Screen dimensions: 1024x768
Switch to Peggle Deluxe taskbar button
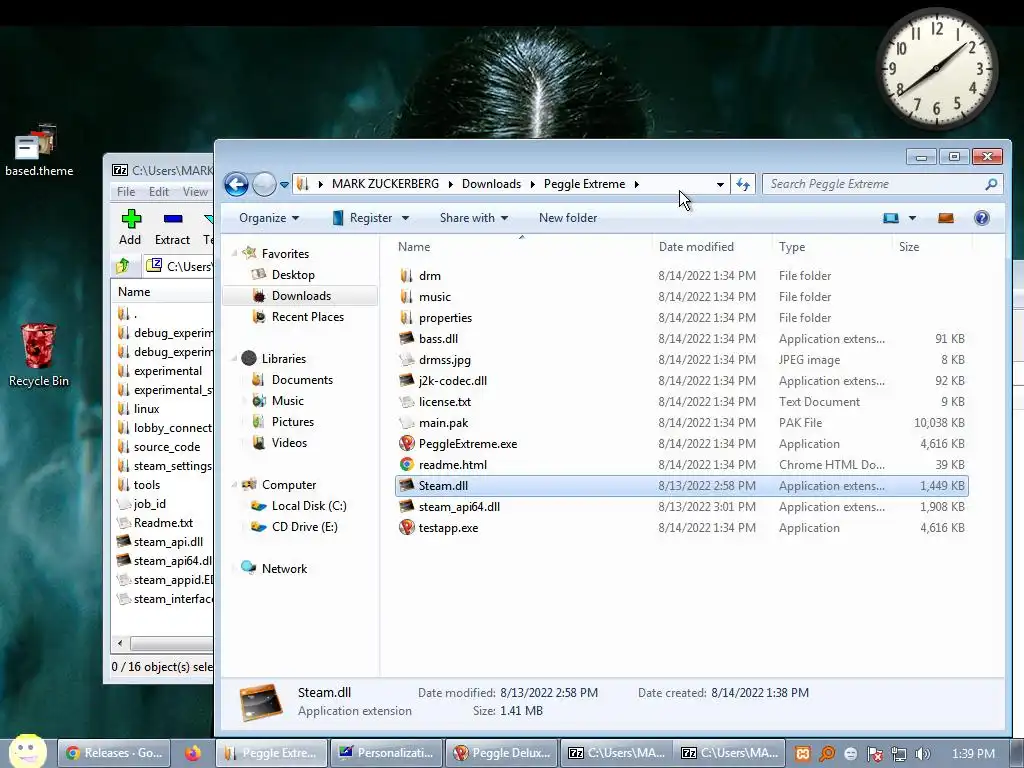point(502,753)
